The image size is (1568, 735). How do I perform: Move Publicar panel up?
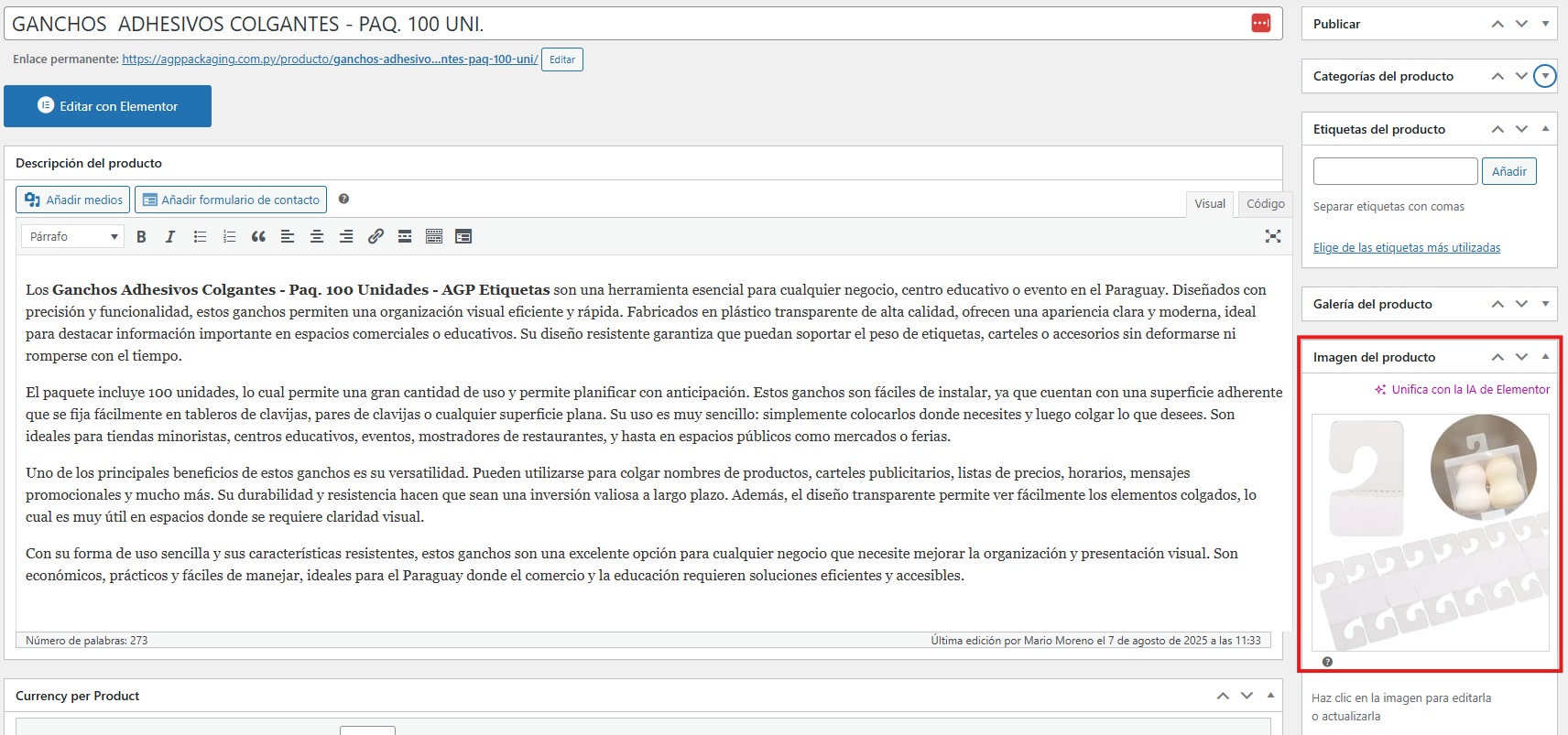click(1497, 24)
